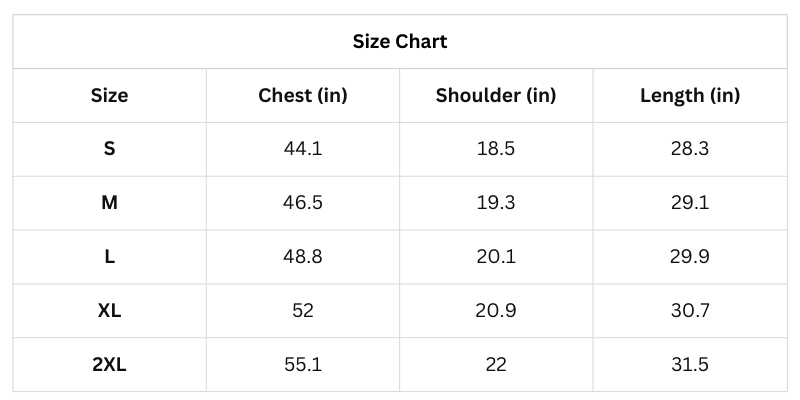Click the Size Chart title
800x400 pixels.
[400, 42]
